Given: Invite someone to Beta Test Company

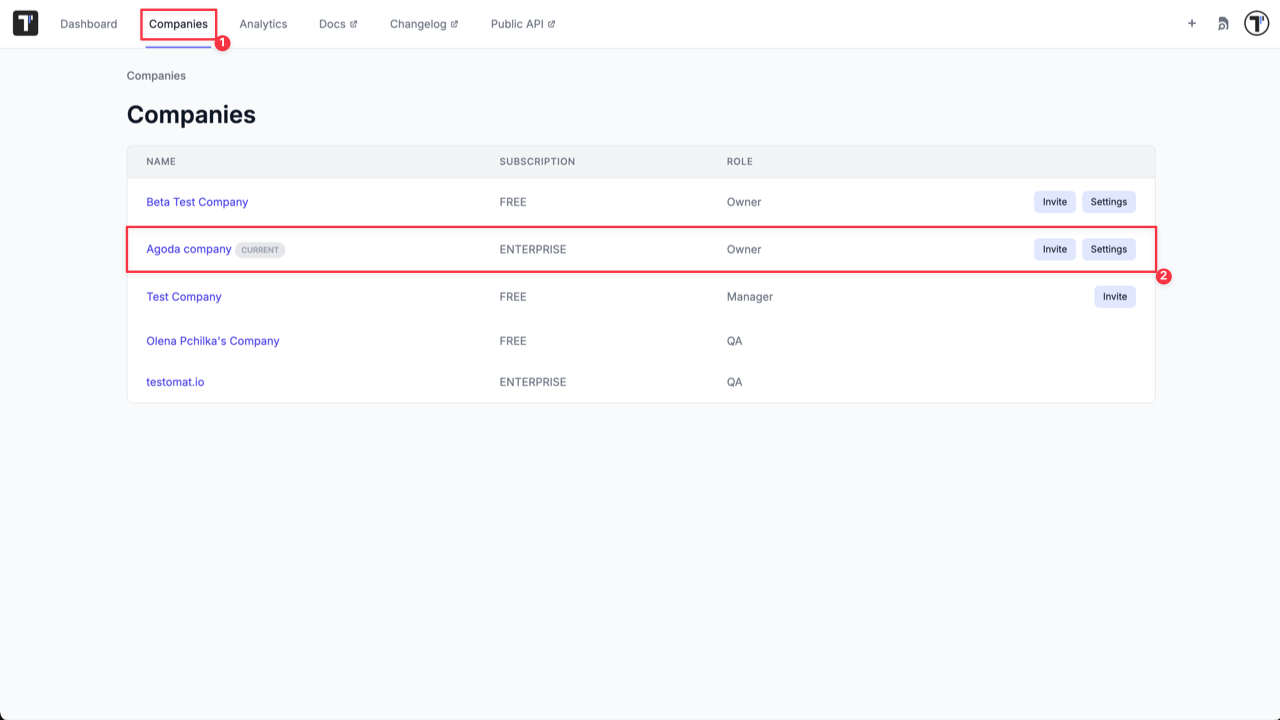Looking at the screenshot, I should click(1054, 201).
